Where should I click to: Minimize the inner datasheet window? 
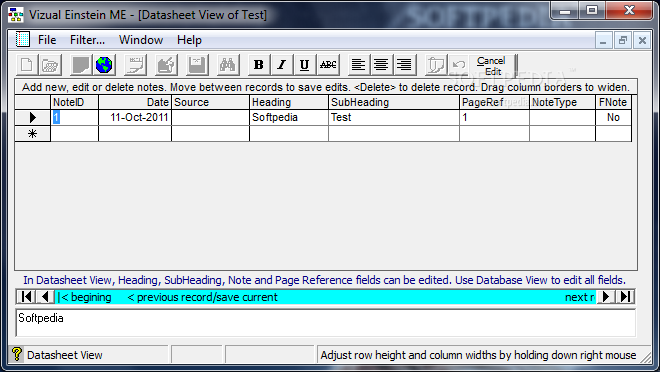603,41
